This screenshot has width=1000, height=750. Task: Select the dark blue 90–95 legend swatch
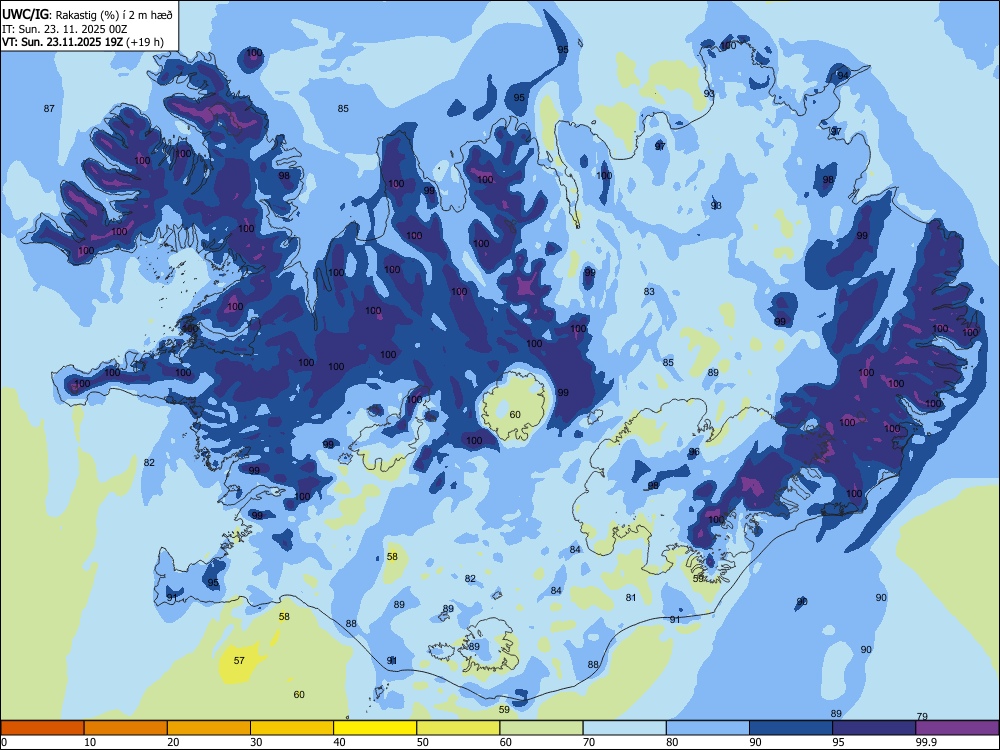791,728
